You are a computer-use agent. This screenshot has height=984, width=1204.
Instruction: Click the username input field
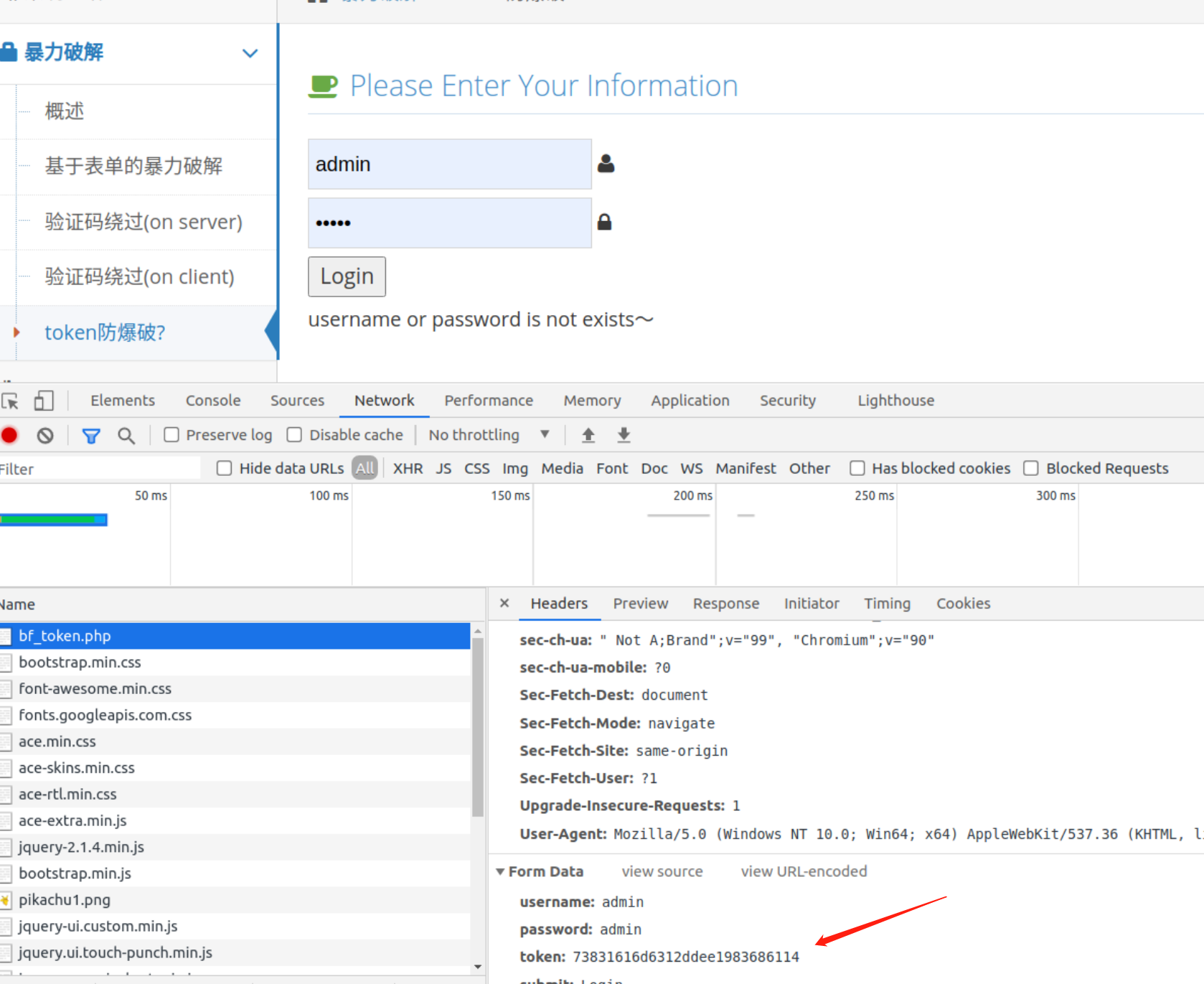click(x=450, y=164)
